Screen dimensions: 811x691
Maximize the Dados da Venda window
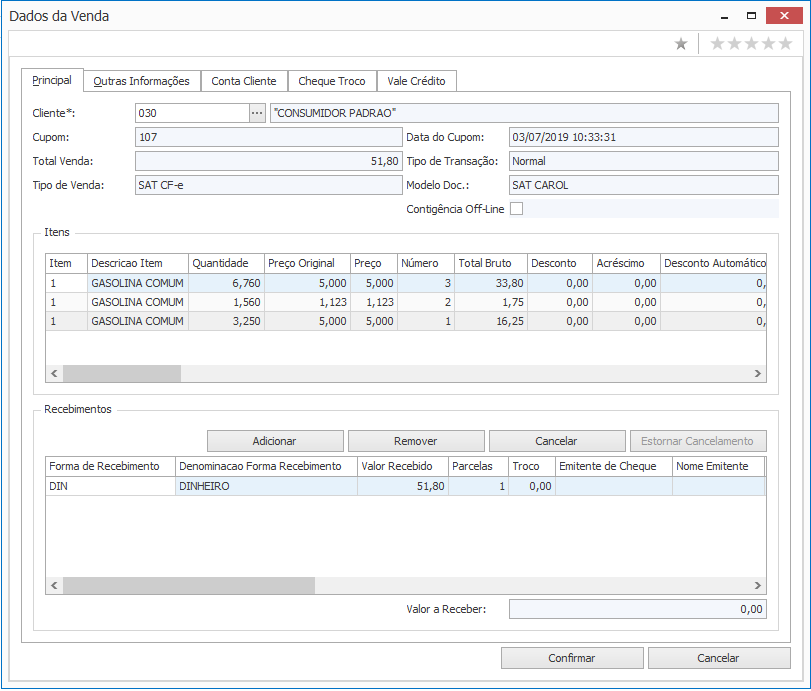[752, 16]
